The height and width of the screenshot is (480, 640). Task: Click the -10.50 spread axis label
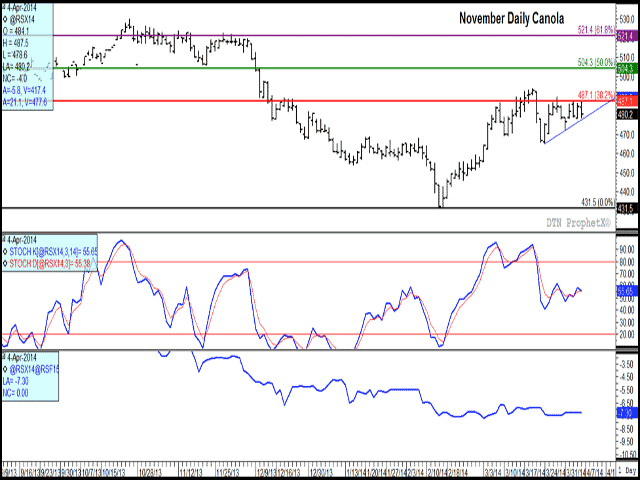click(x=626, y=454)
